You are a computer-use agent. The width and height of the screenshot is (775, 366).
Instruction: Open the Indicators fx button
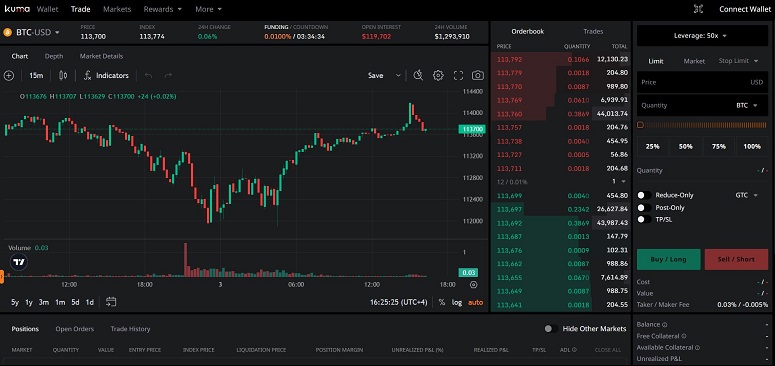[x=106, y=76]
